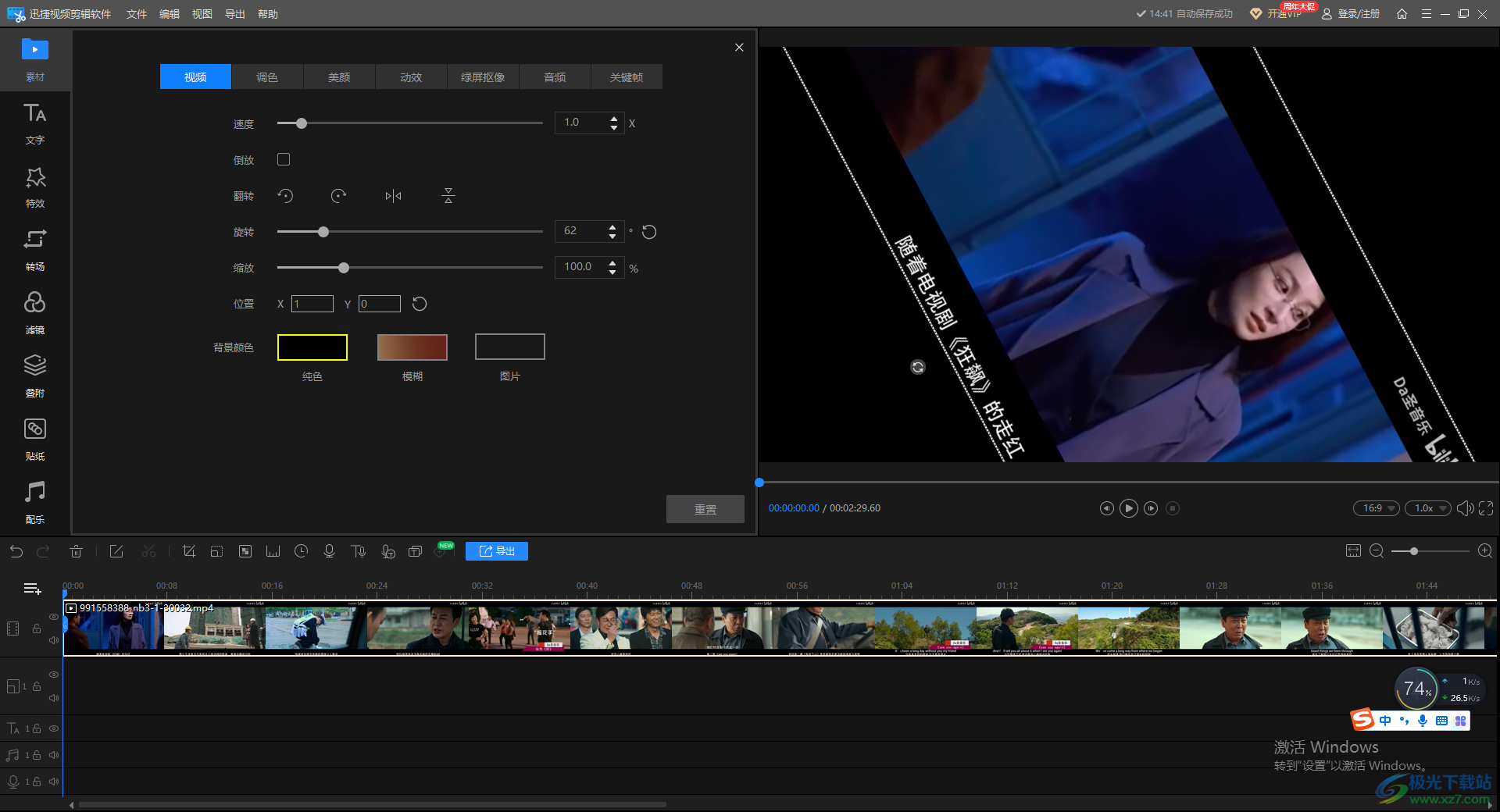Switch to the 关键帧 keyframe tab
The width and height of the screenshot is (1500, 812).
pos(627,77)
